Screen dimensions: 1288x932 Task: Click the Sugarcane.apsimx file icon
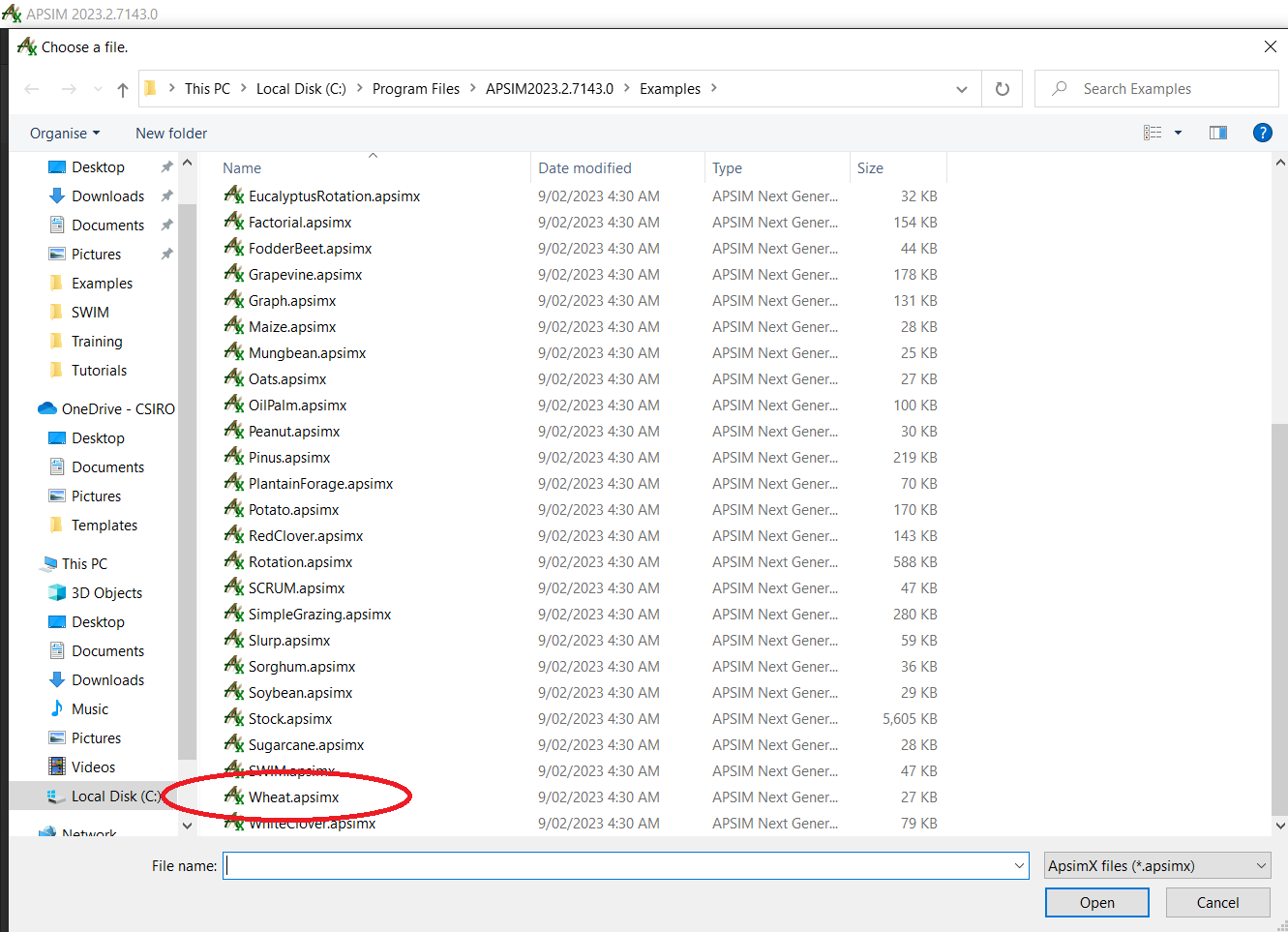point(234,744)
